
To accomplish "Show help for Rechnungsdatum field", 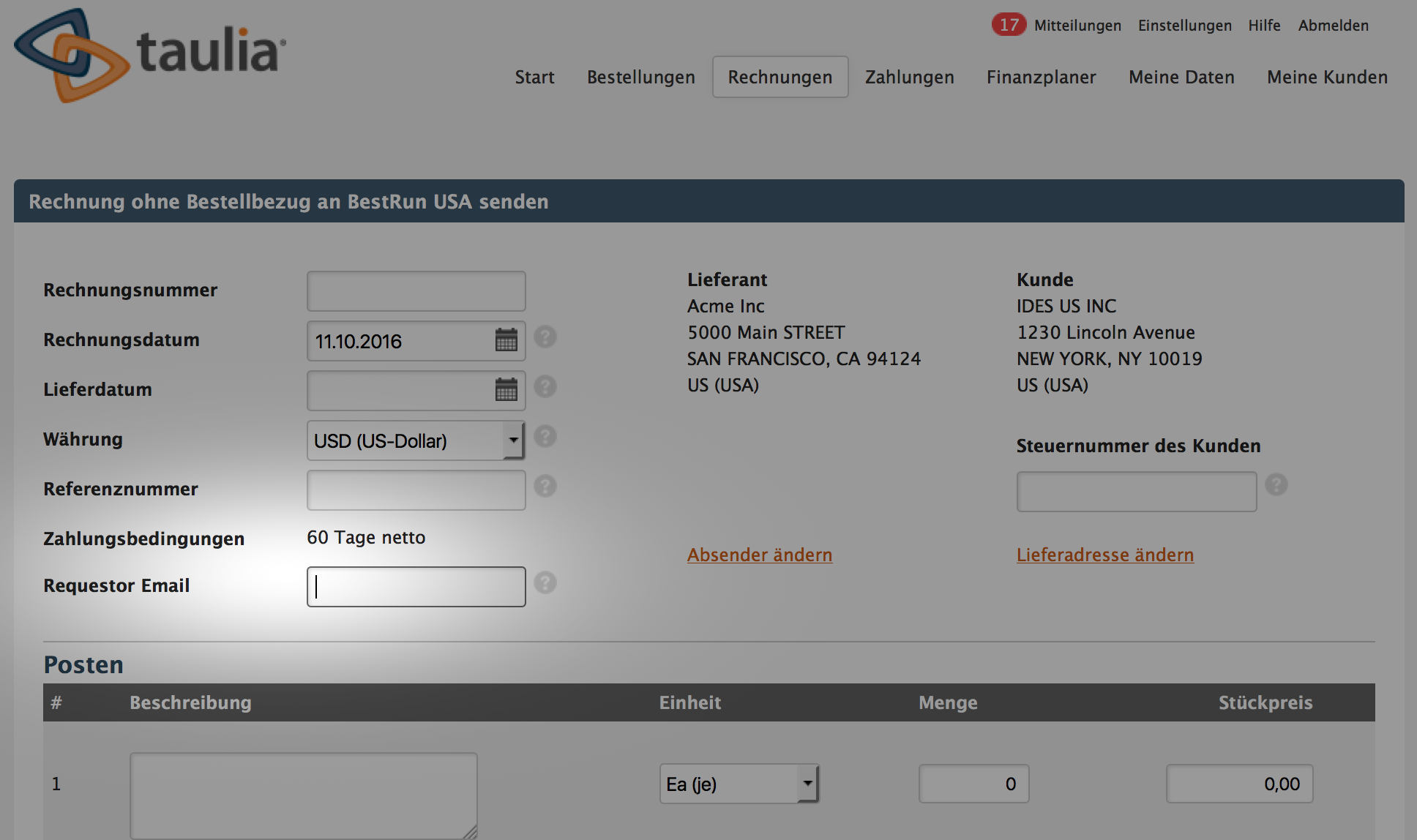I will [545, 337].
